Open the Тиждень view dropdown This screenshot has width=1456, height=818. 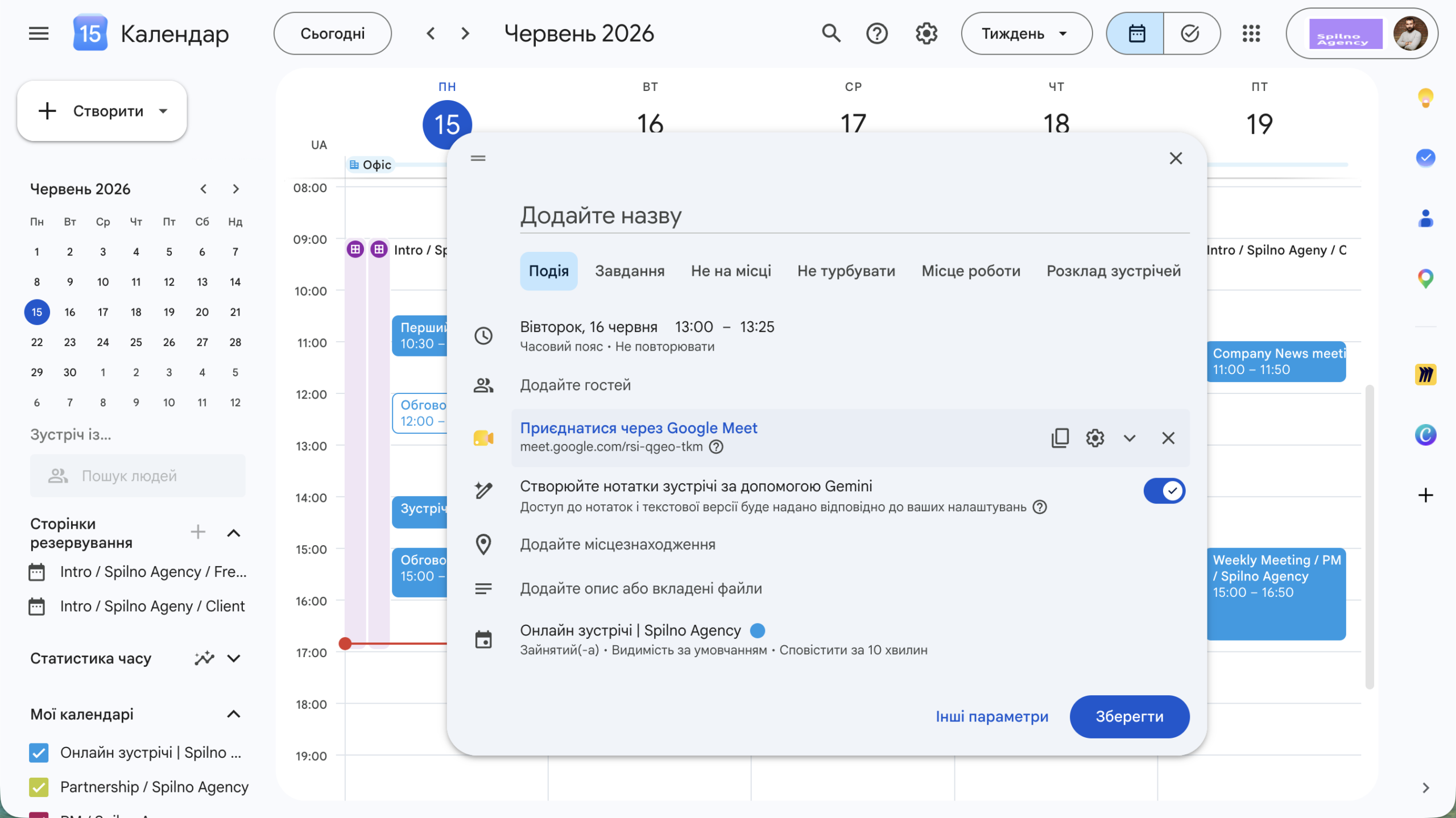(1027, 34)
